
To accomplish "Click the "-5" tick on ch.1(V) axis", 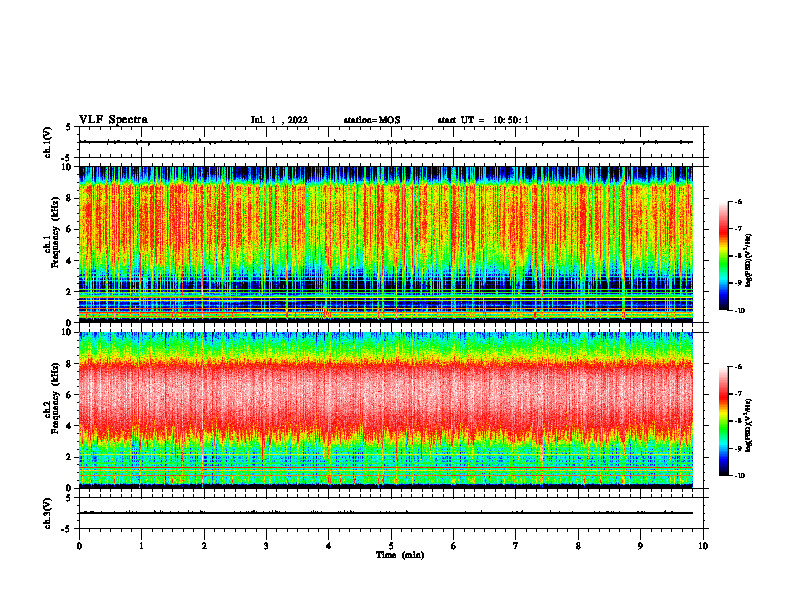I will pyautogui.click(x=68, y=159).
